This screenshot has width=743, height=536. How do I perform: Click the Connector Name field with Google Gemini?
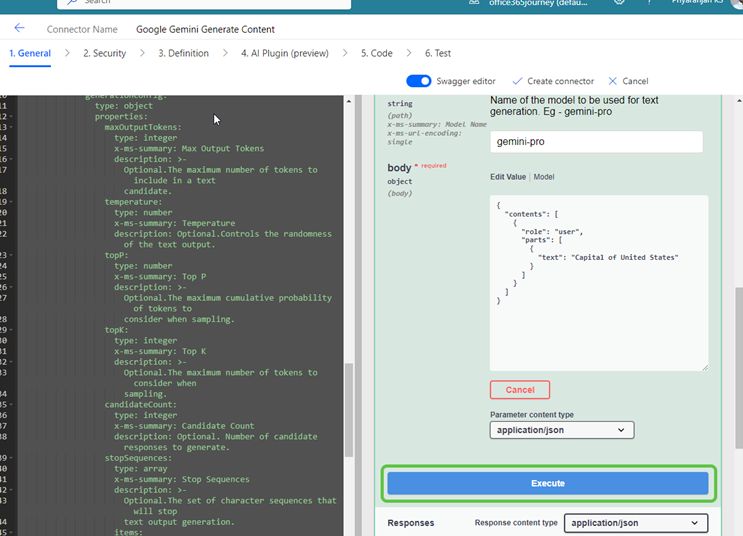pyautogui.click(x=205, y=29)
